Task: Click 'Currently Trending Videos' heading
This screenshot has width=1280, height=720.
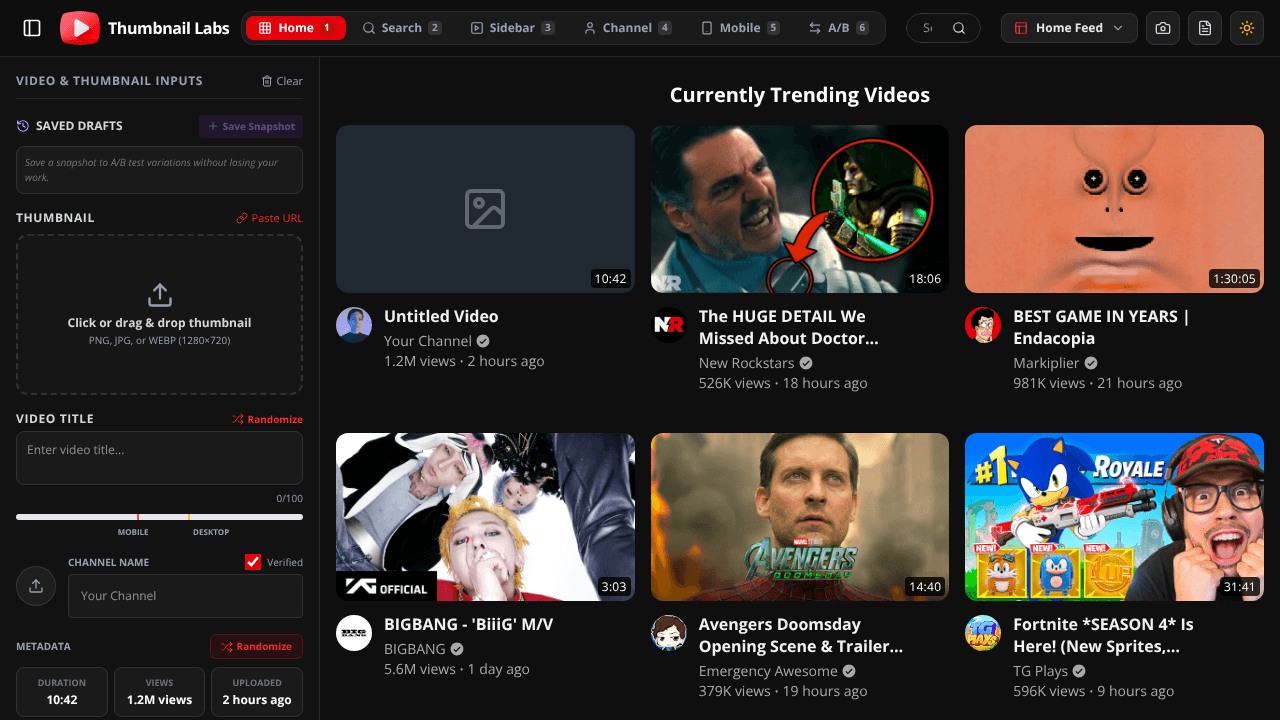Action: (x=800, y=95)
